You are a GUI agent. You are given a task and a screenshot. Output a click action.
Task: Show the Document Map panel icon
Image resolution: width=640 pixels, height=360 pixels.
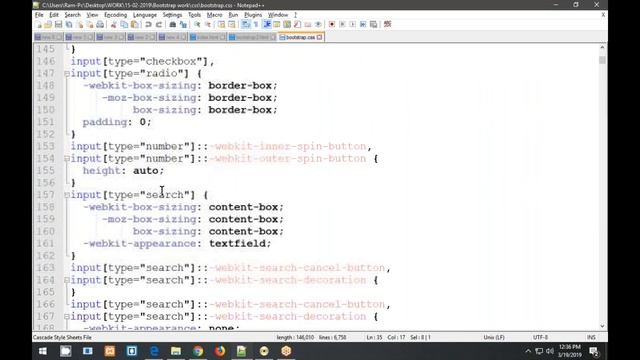[x=287, y=24]
